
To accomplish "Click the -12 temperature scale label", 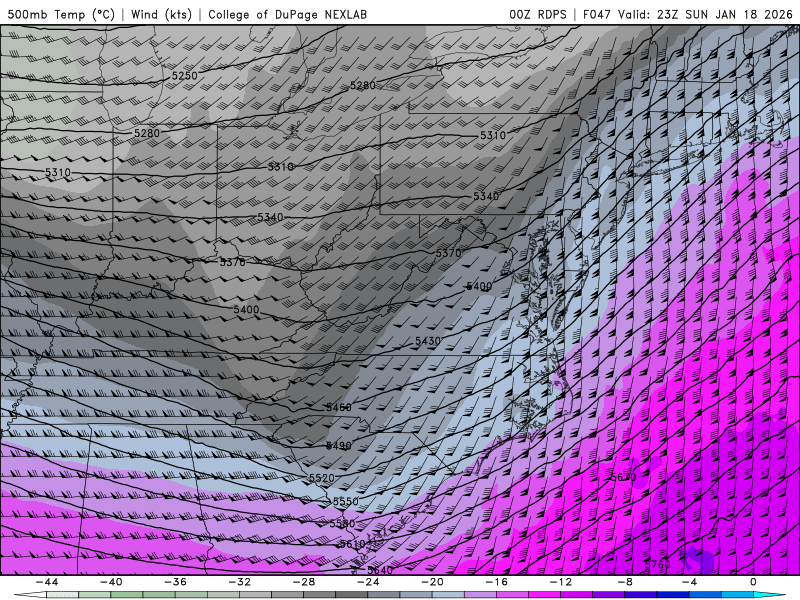I will pos(561,582).
